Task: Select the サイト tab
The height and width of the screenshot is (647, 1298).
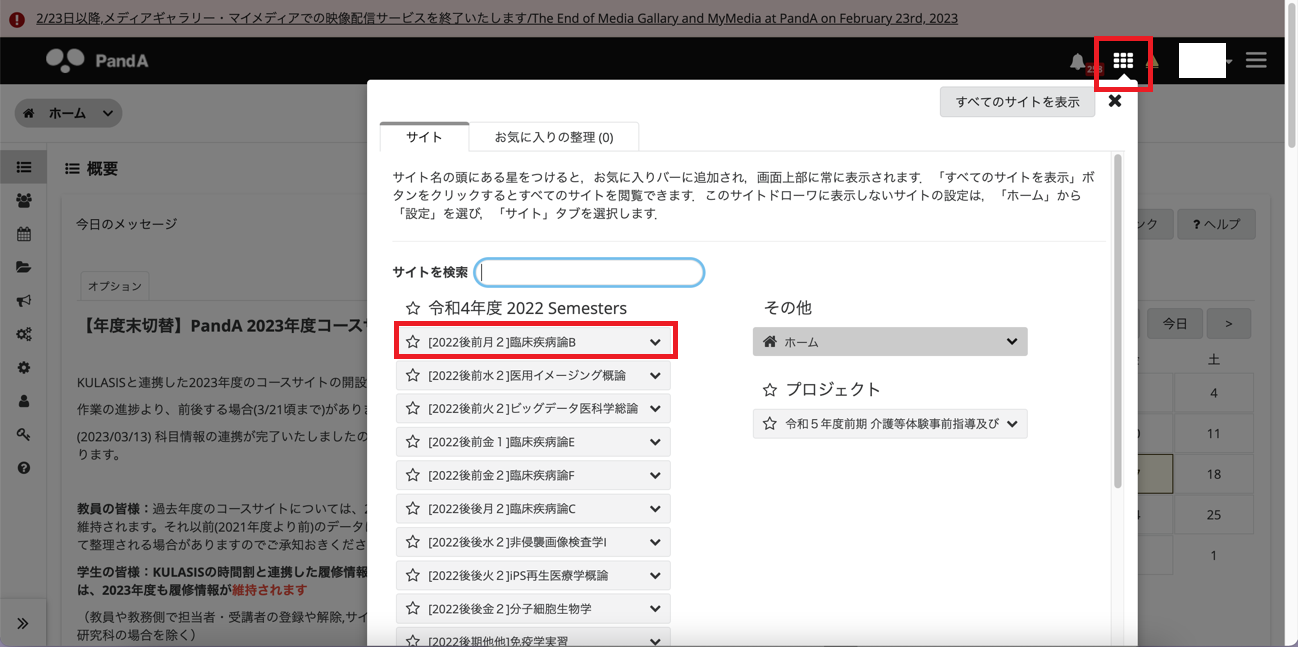Action: tap(424, 137)
